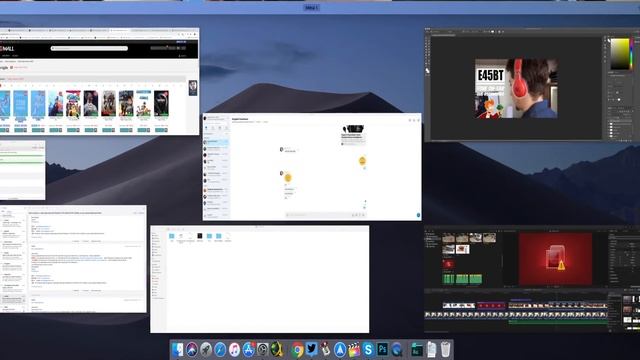
Task: Bring the Finder window to front
Action: click(260, 279)
